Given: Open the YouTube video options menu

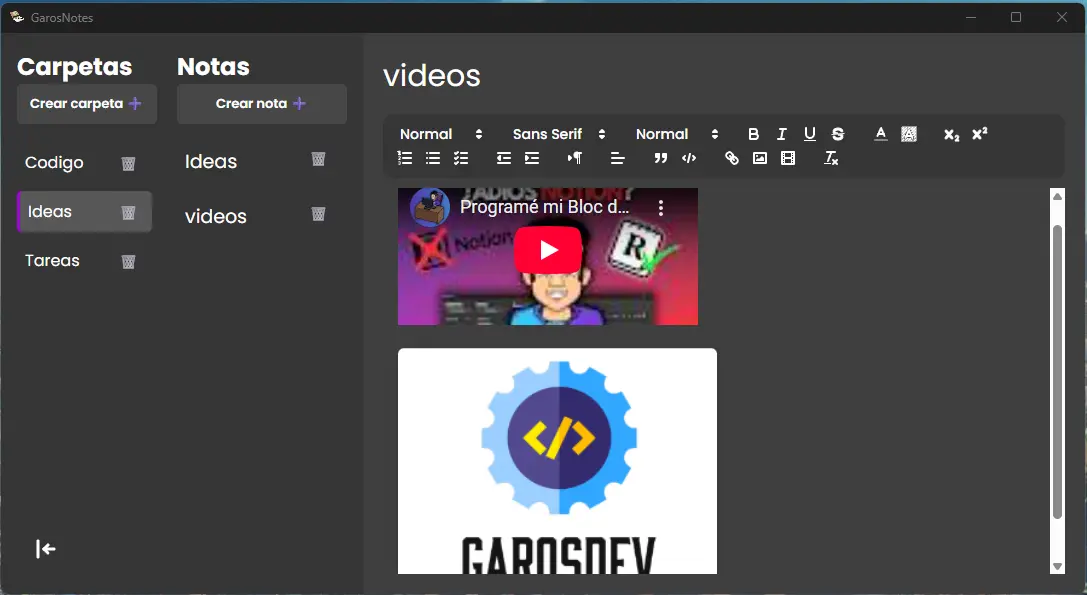Looking at the screenshot, I should tap(661, 207).
